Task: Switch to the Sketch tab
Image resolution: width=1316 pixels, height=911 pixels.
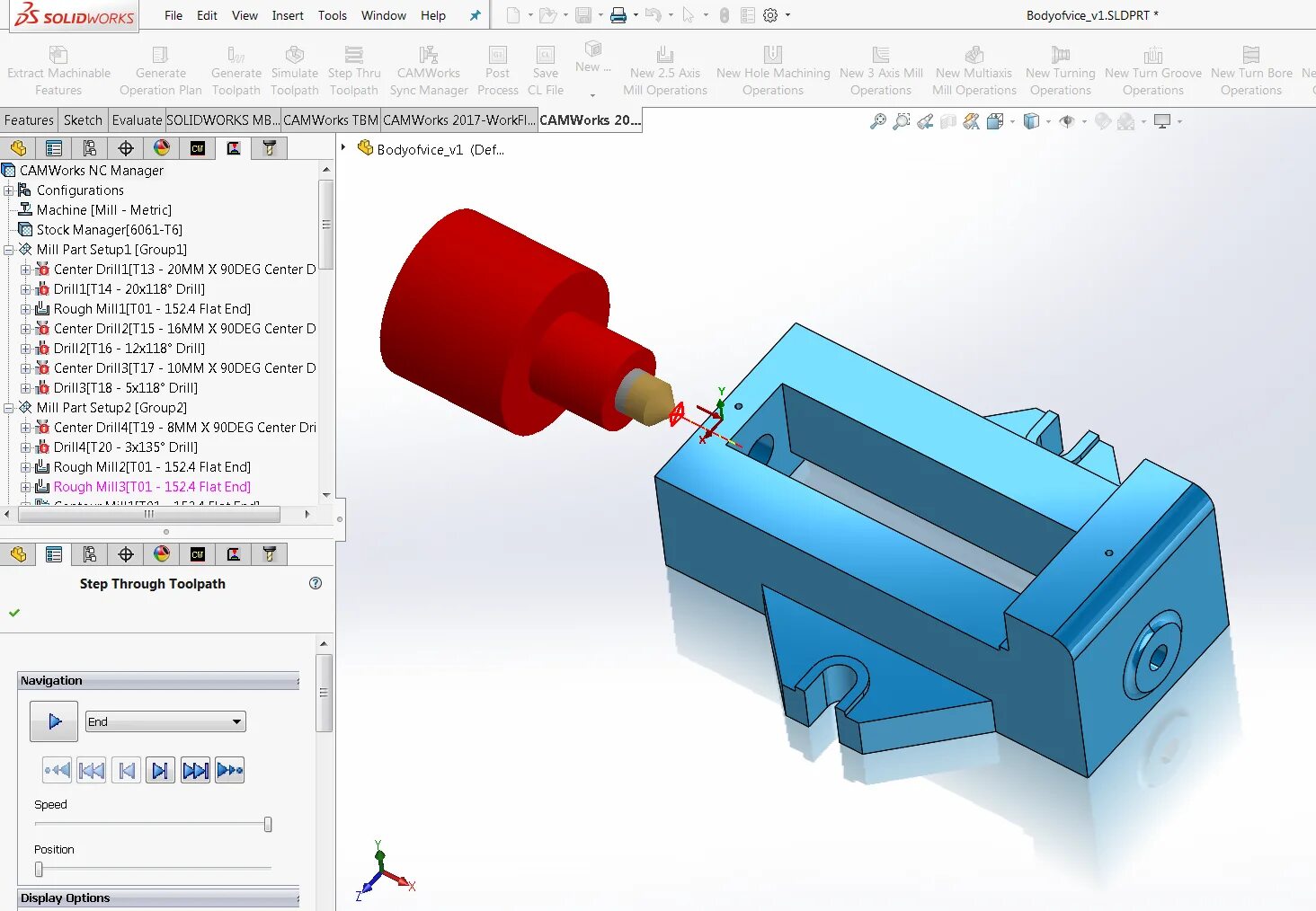Action: (83, 119)
